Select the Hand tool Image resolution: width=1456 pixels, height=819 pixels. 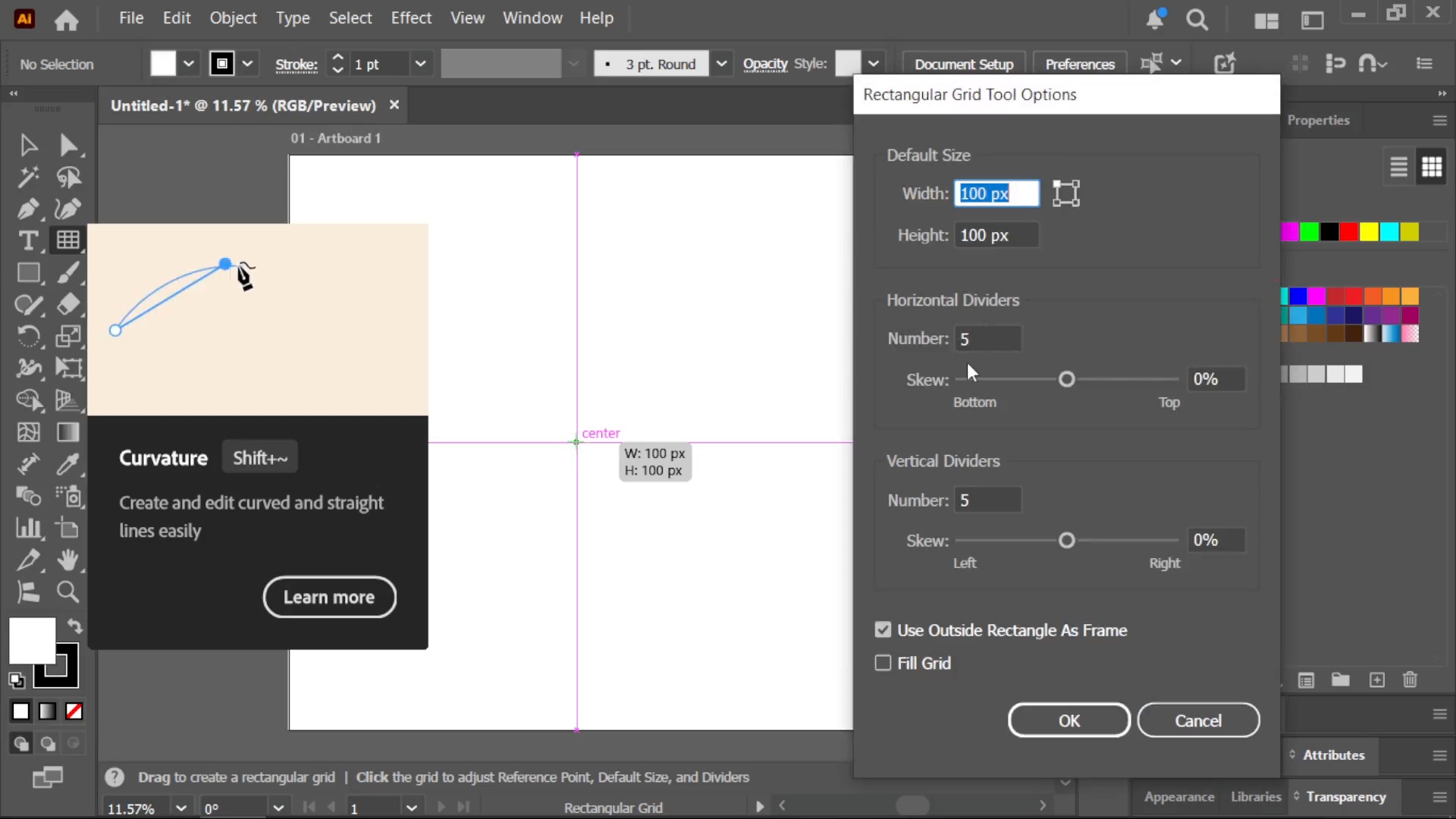(x=67, y=560)
